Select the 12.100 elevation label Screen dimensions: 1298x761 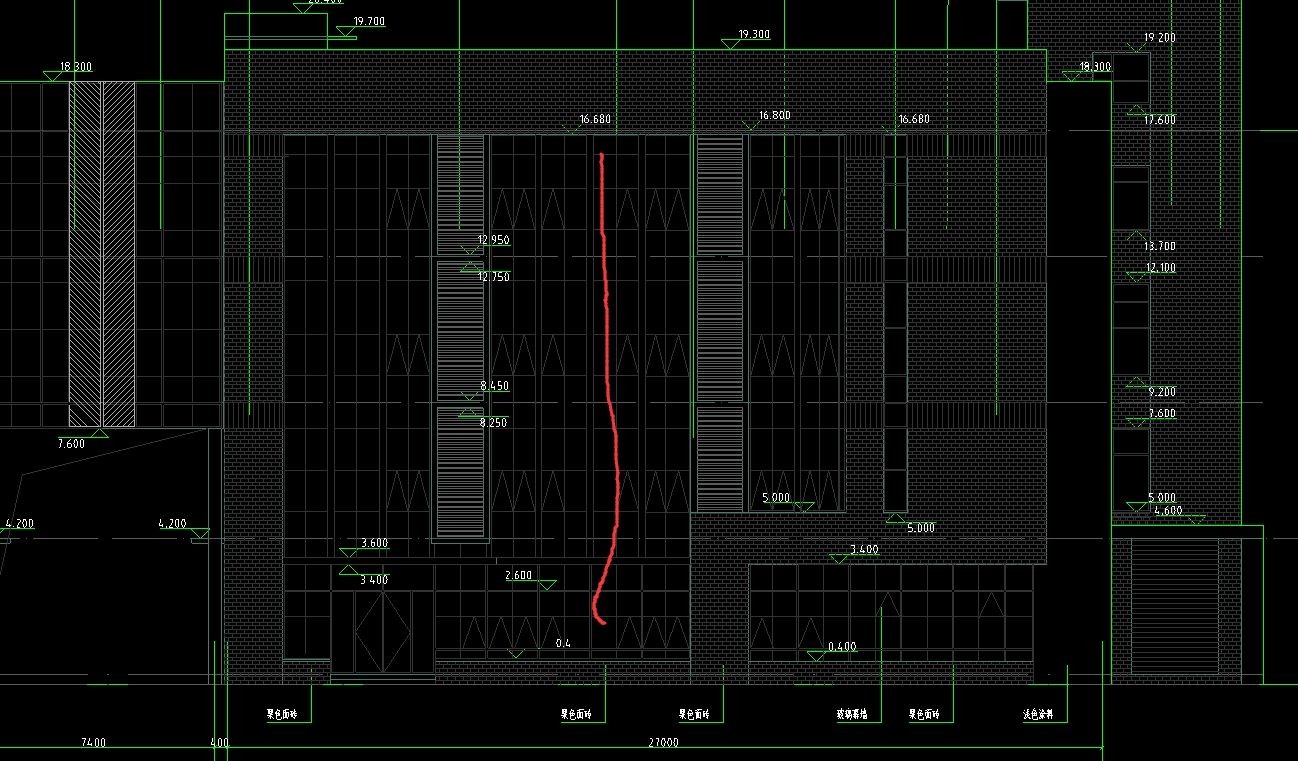1161,268
